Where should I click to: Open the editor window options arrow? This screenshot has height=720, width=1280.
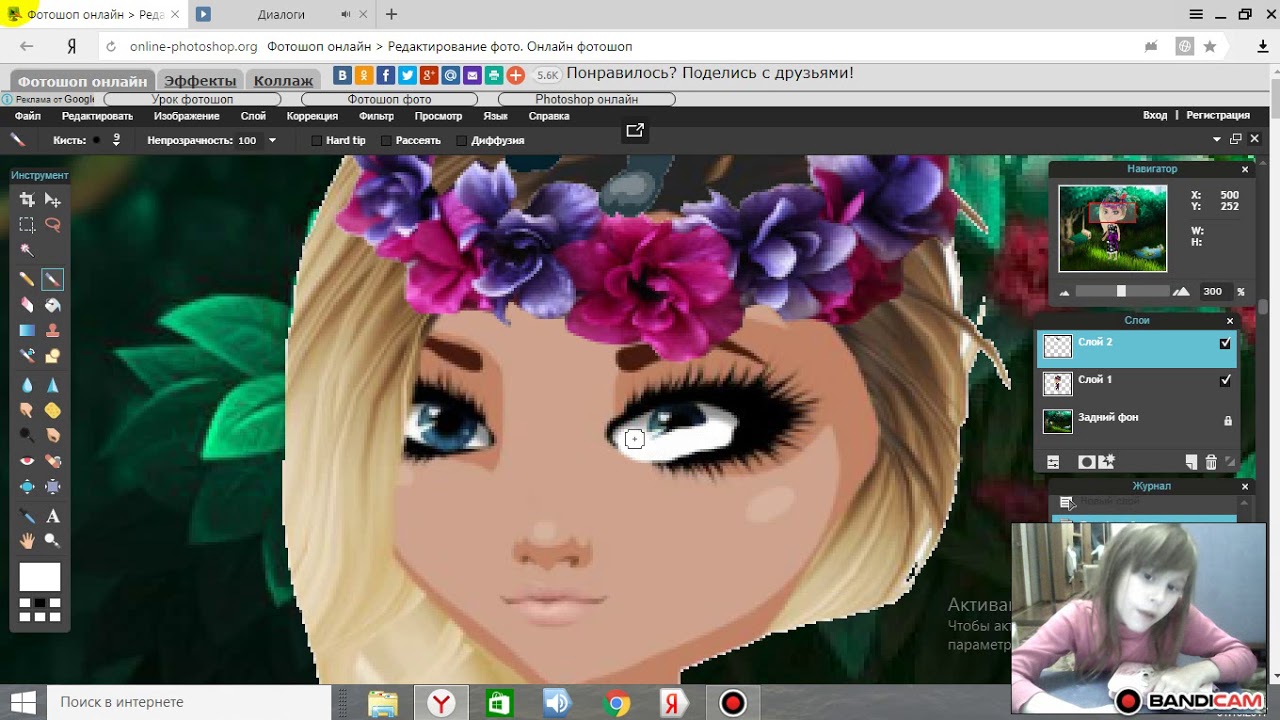click(x=1217, y=139)
